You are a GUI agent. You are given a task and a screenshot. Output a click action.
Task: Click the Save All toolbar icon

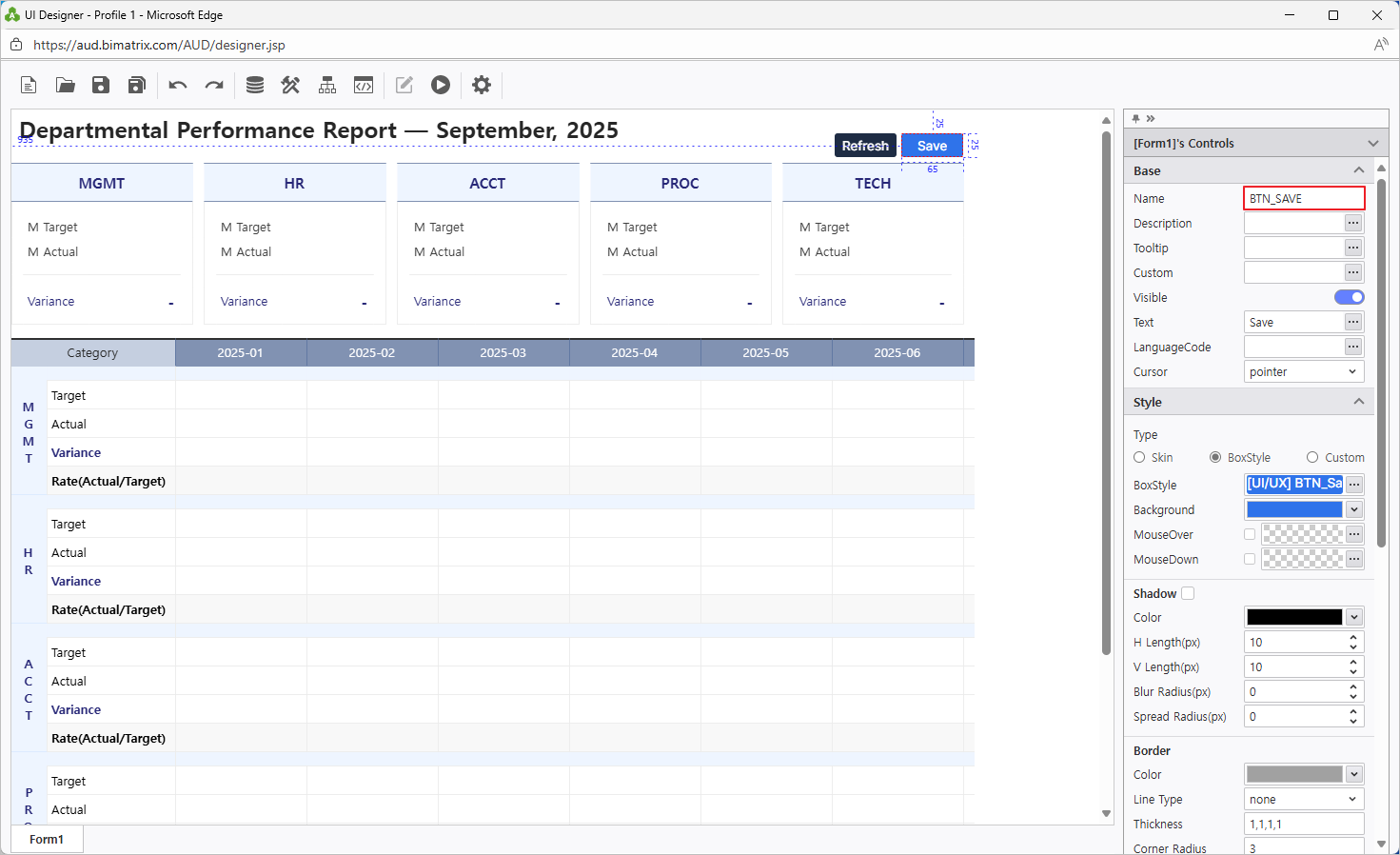137,86
